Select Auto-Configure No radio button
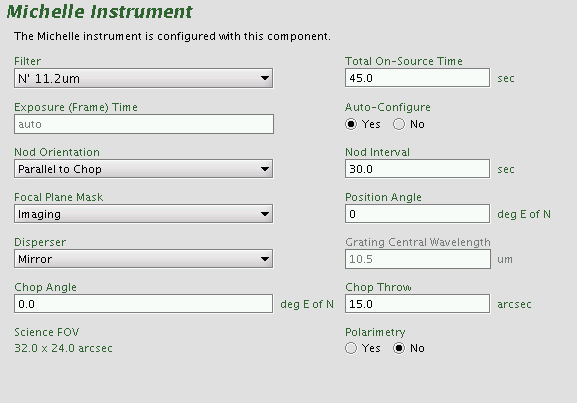The height and width of the screenshot is (403, 577). pyautogui.click(x=399, y=124)
